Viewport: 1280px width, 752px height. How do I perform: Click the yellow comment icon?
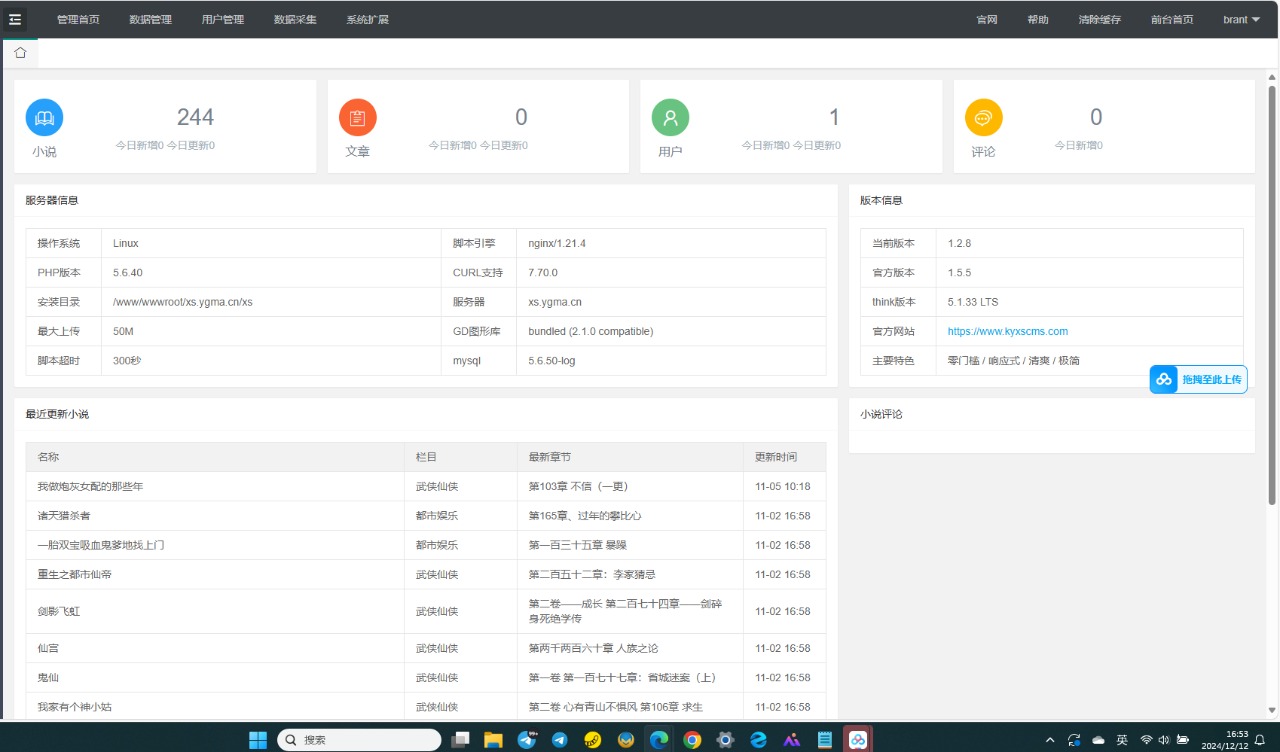983,117
